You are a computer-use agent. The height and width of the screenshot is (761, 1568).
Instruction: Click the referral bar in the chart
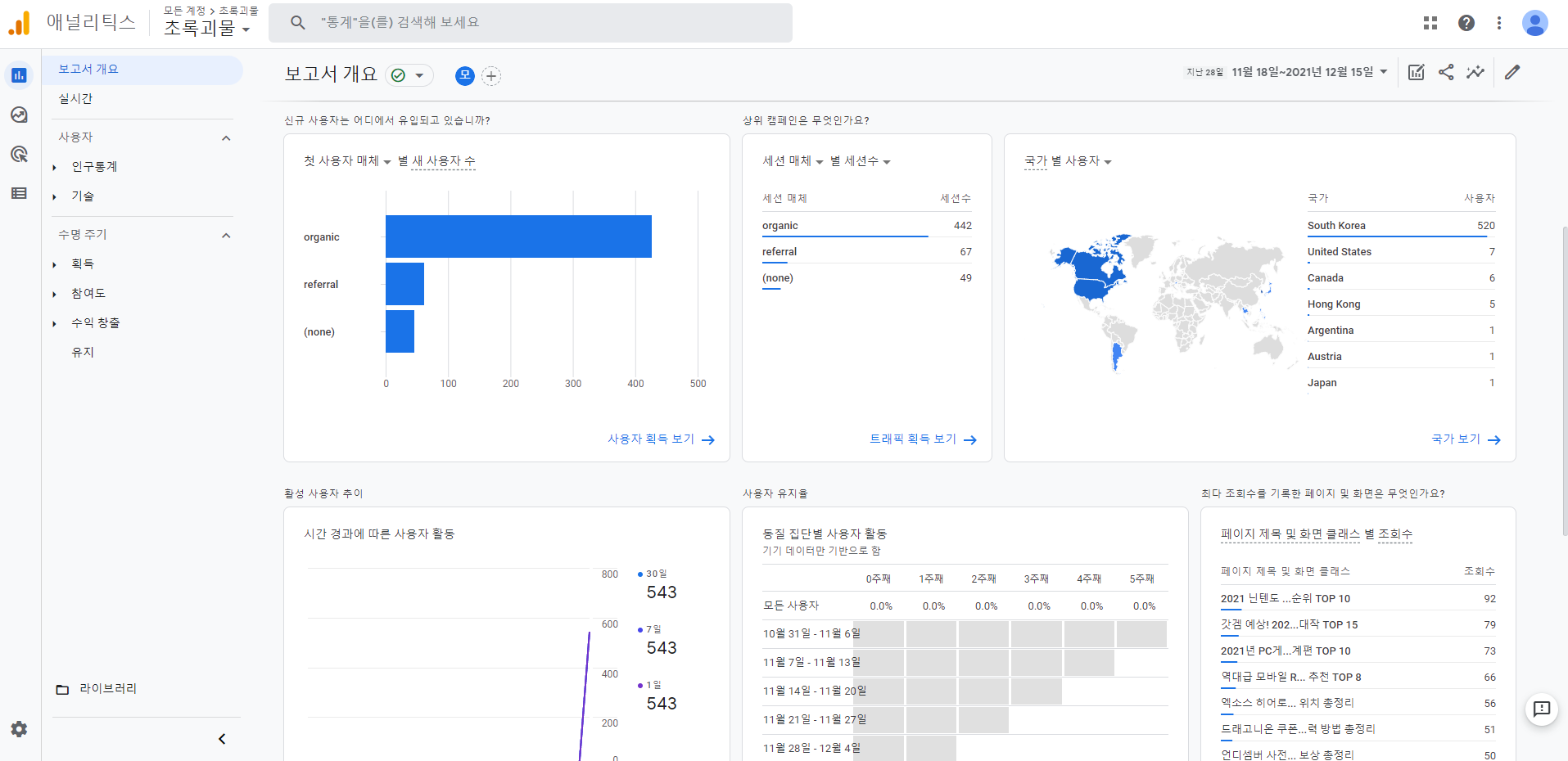404,284
